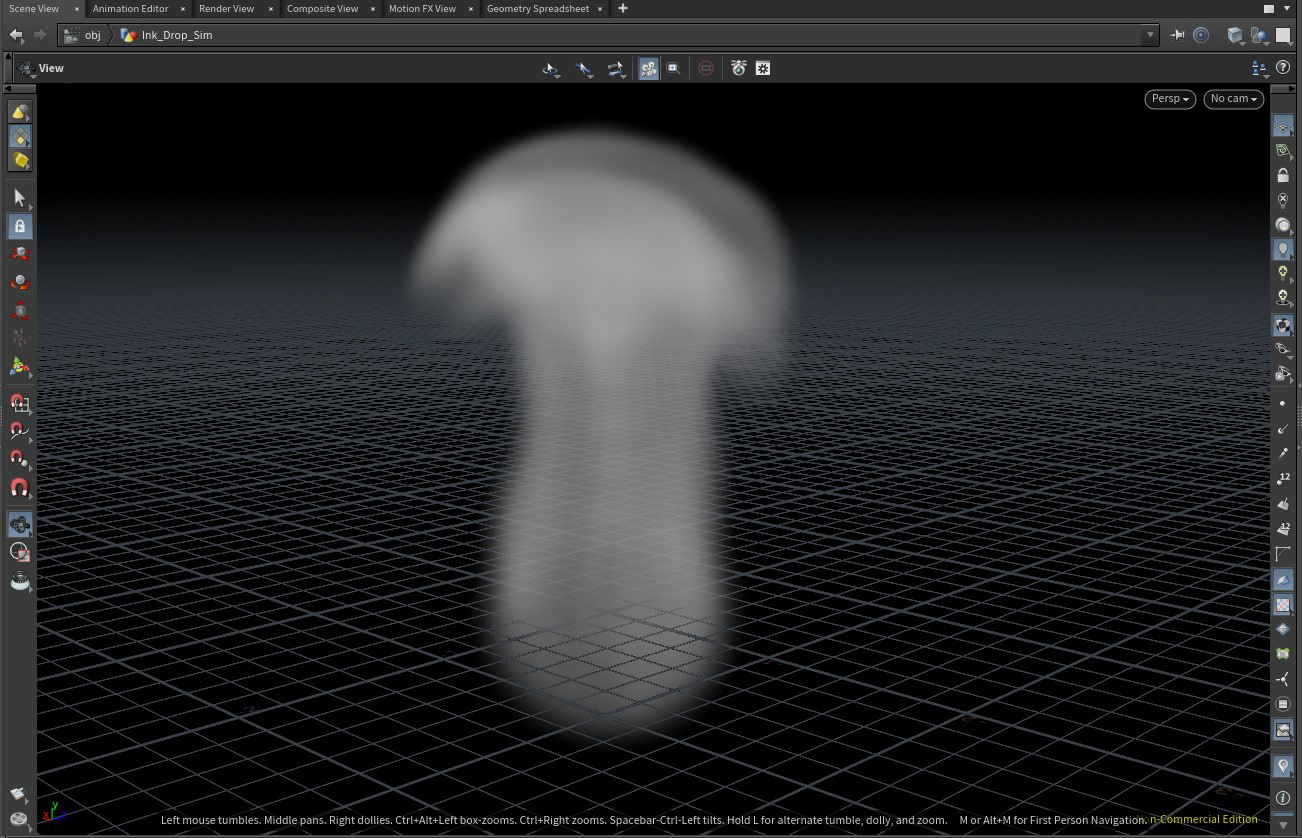Toggle the pin pane icon in path bar

[x=1178, y=35]
